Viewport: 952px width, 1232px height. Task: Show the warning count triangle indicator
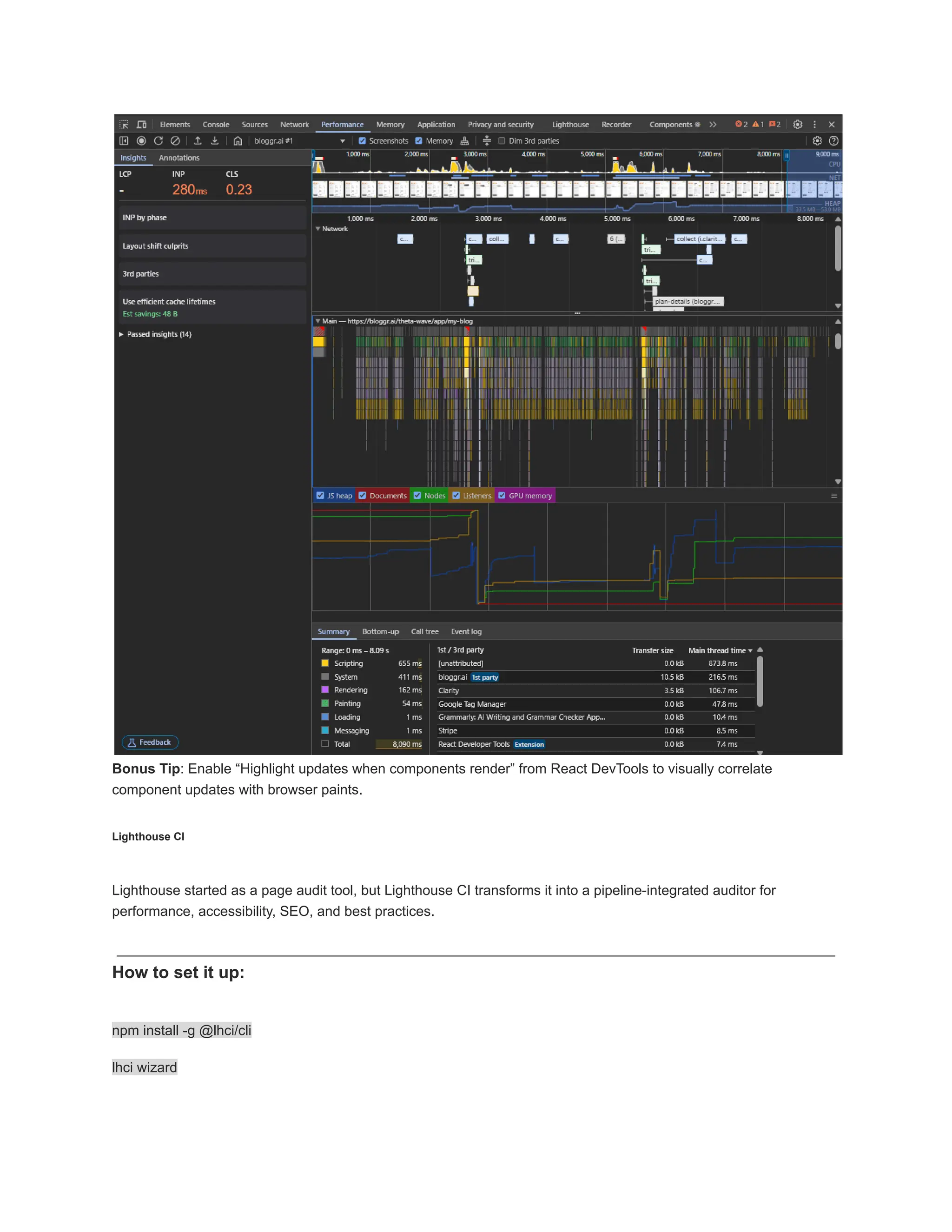[758, 124]
